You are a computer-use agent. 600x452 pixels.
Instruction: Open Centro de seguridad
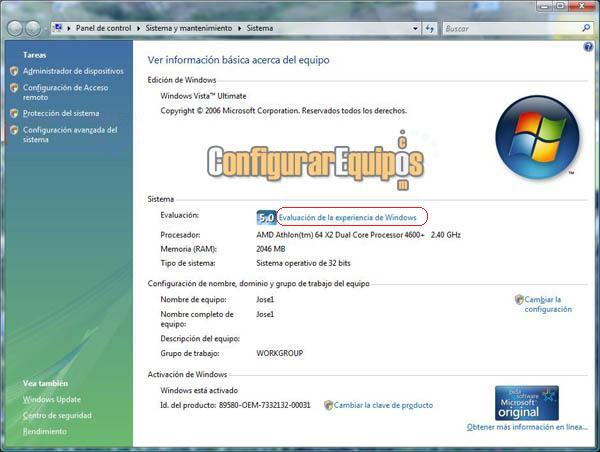click(x=57, y=415)
